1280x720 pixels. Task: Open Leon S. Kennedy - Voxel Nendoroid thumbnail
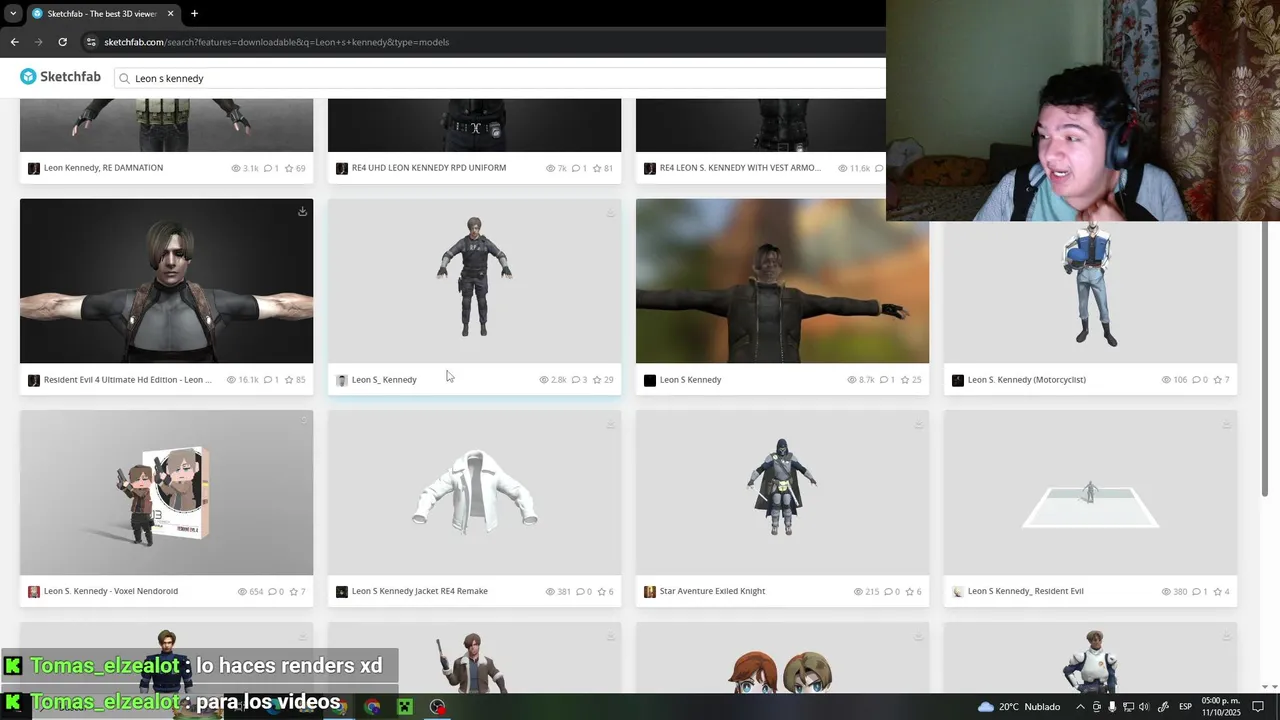pos(166,493)
